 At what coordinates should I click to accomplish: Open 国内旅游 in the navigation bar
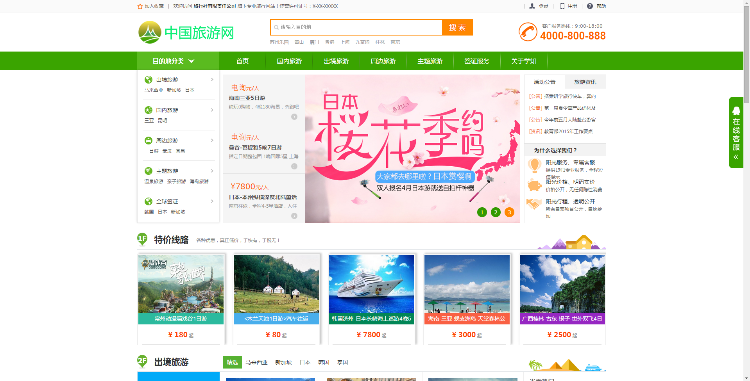point(289,61)
